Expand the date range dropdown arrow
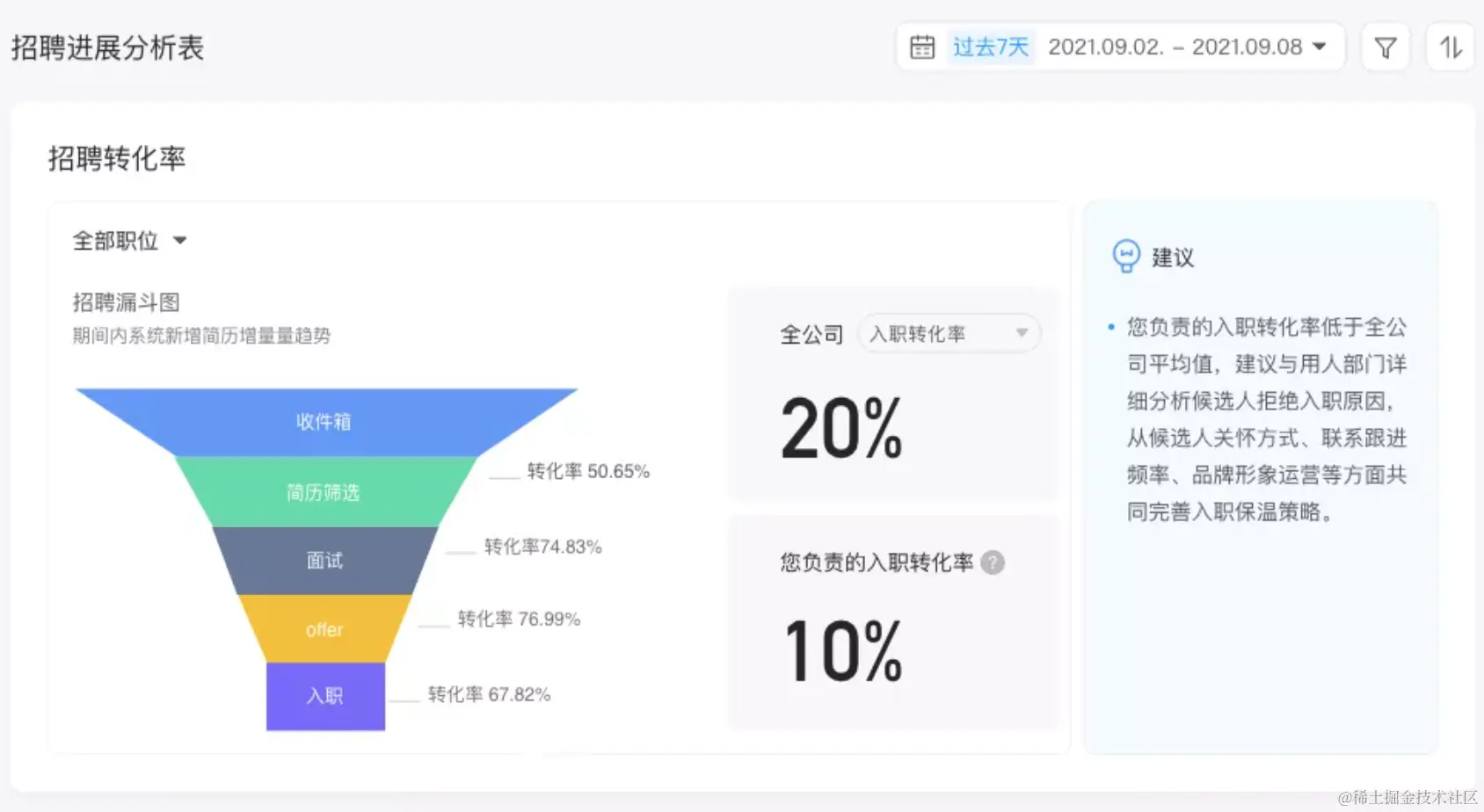Screen dimensions: 1484x812 1319,47
